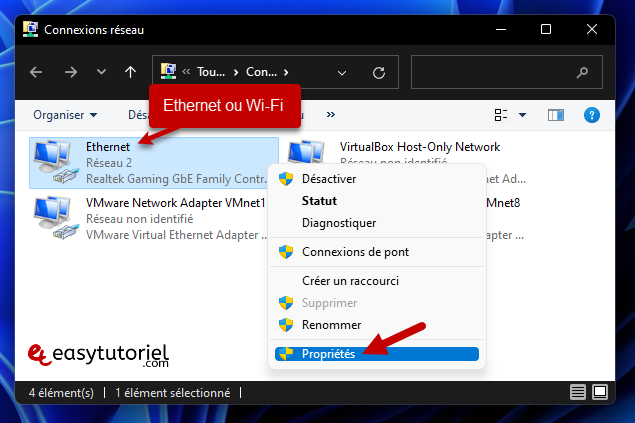Click the Con... breadcrumb in address bar

(x=261, y=72)
